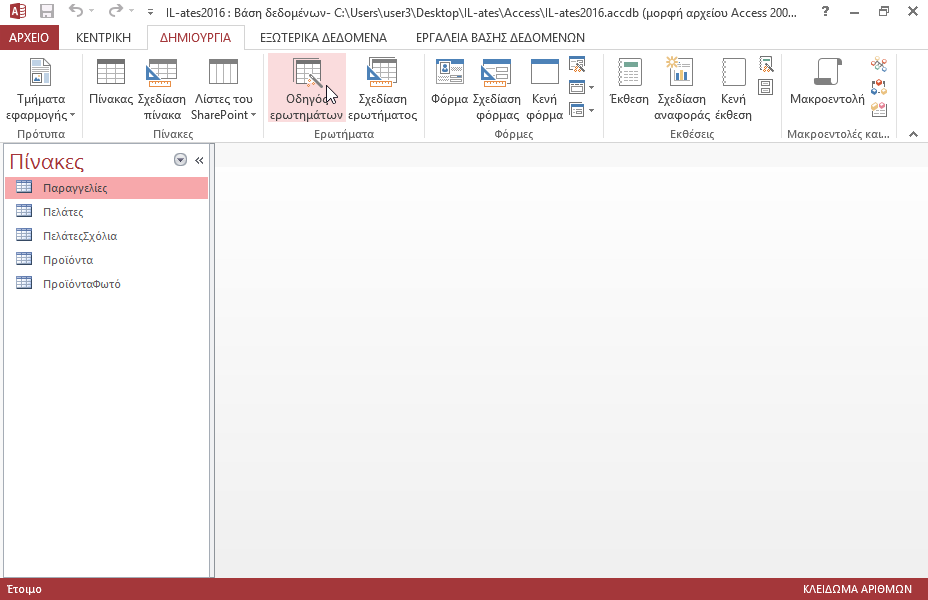Viewport: 928px width, 600px height.
Task: Select the Πελάτες table
Action: pos(107,212)
